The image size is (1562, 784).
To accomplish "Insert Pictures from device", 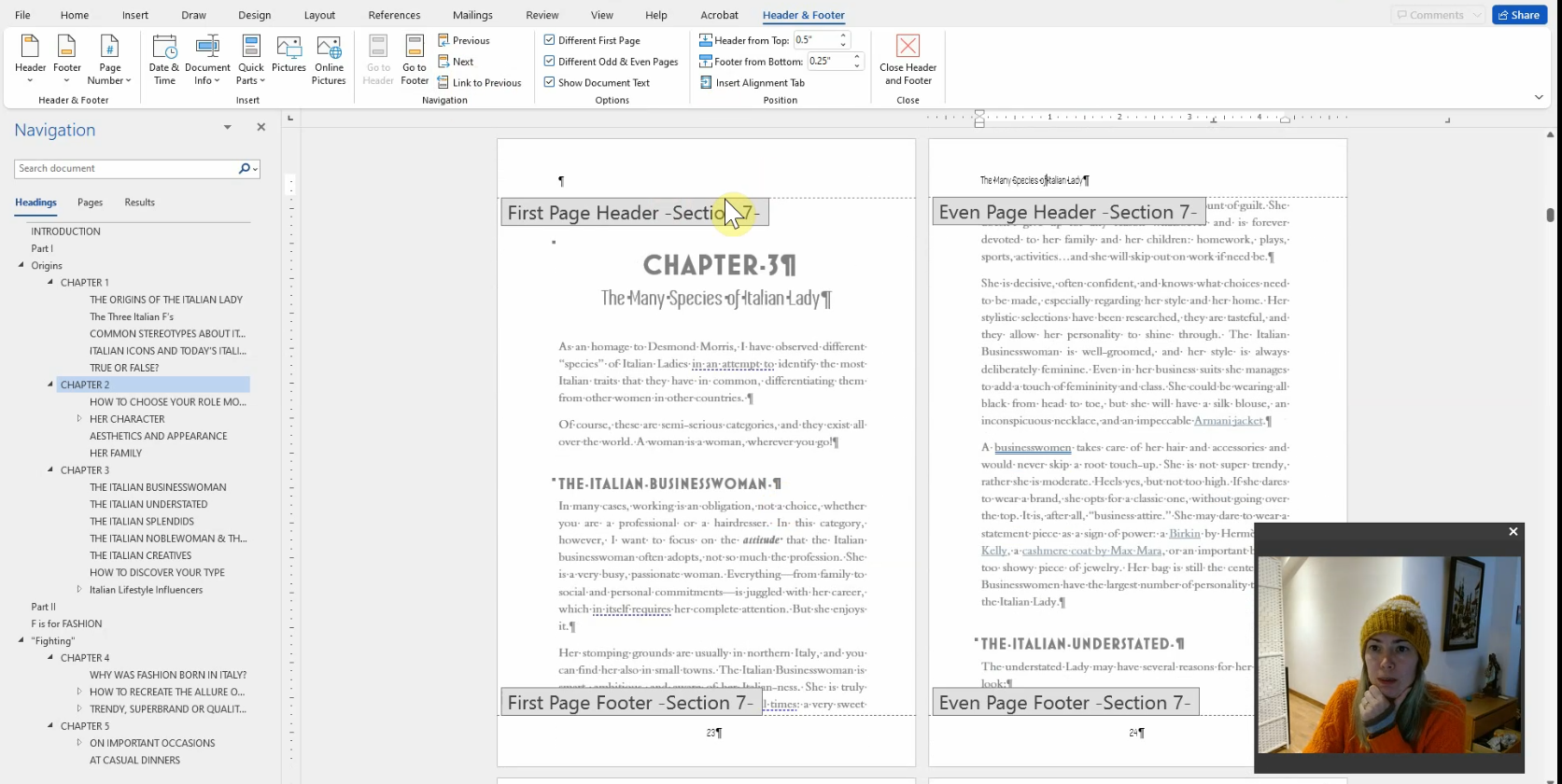I will point(288,54).
